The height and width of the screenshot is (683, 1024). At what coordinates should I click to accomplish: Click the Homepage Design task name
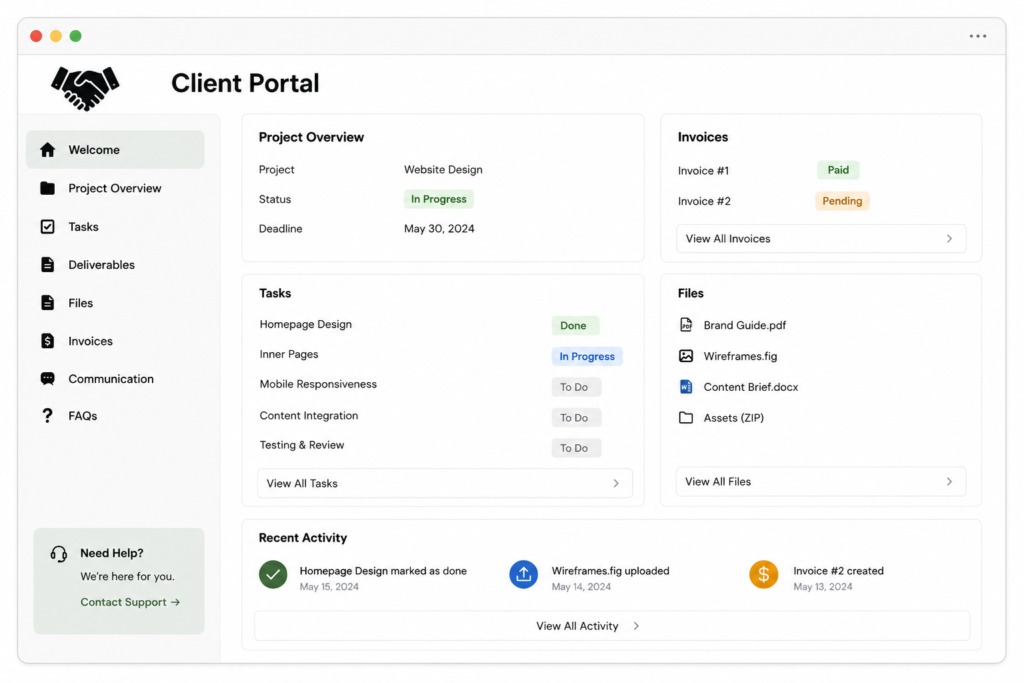click(306, 324)
